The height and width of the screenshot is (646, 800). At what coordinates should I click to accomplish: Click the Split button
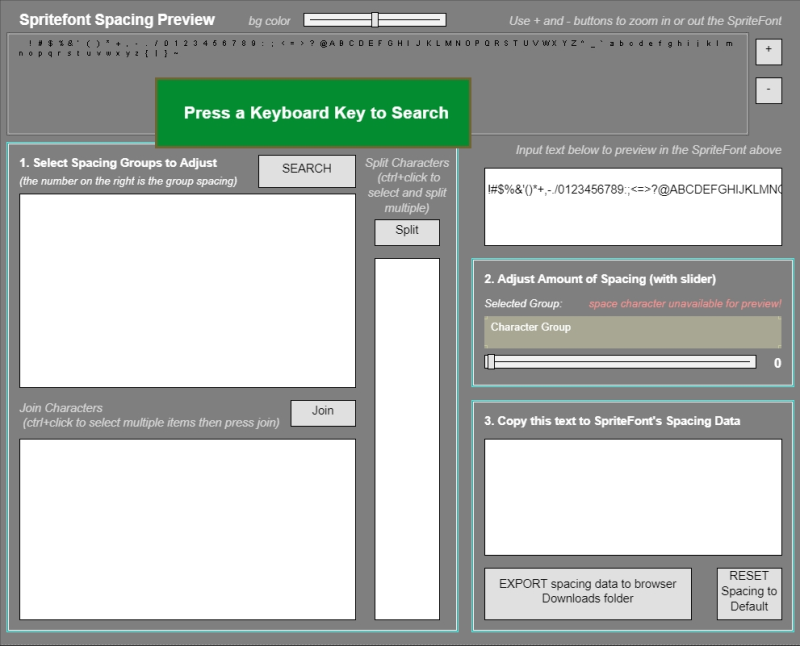click(x=407, y=232)
